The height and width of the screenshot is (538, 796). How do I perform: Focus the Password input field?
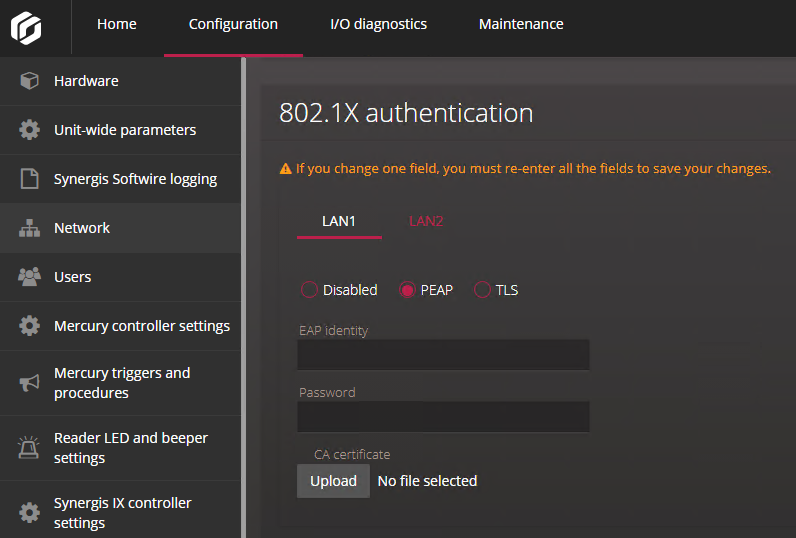pos(443,417)
